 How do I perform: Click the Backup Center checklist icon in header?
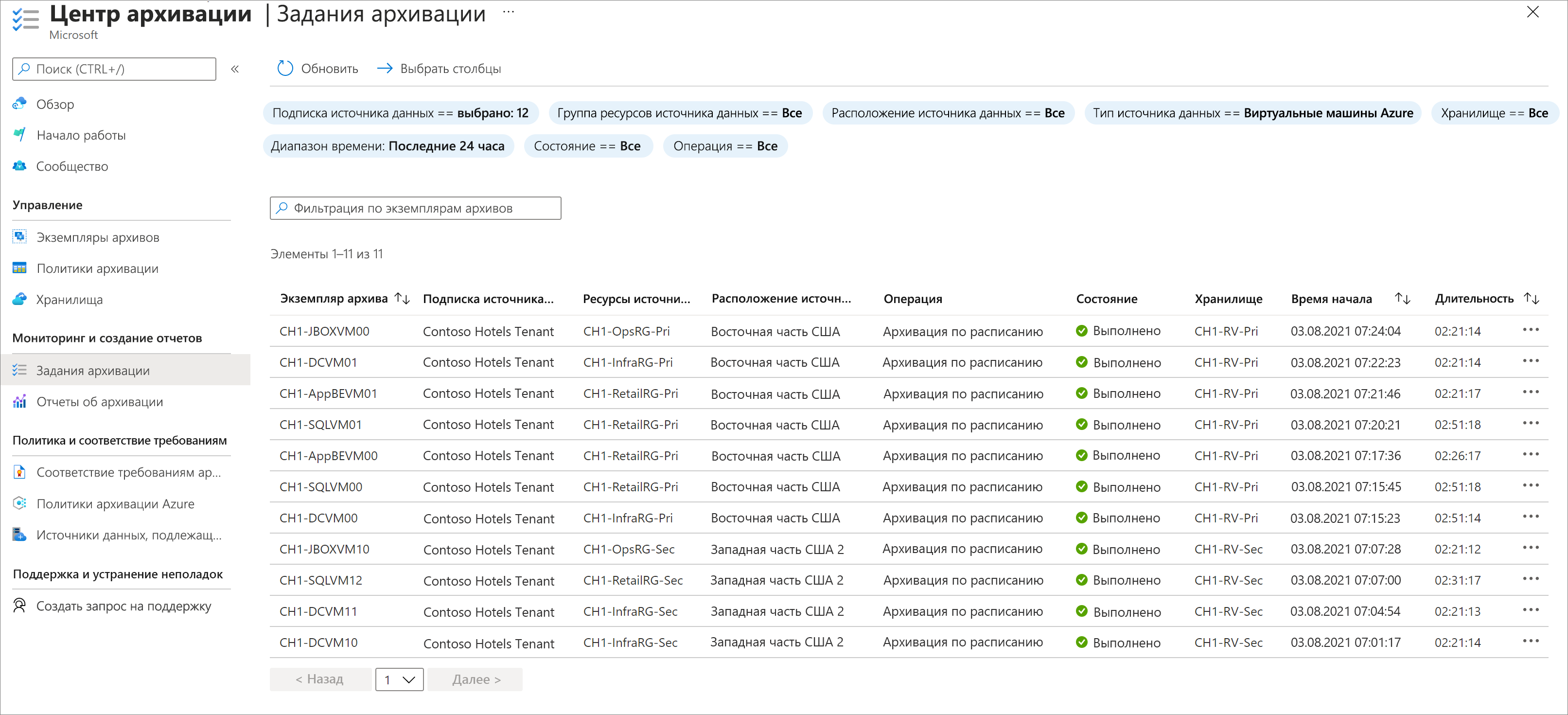pyautogui.click(x=26, y=19)
